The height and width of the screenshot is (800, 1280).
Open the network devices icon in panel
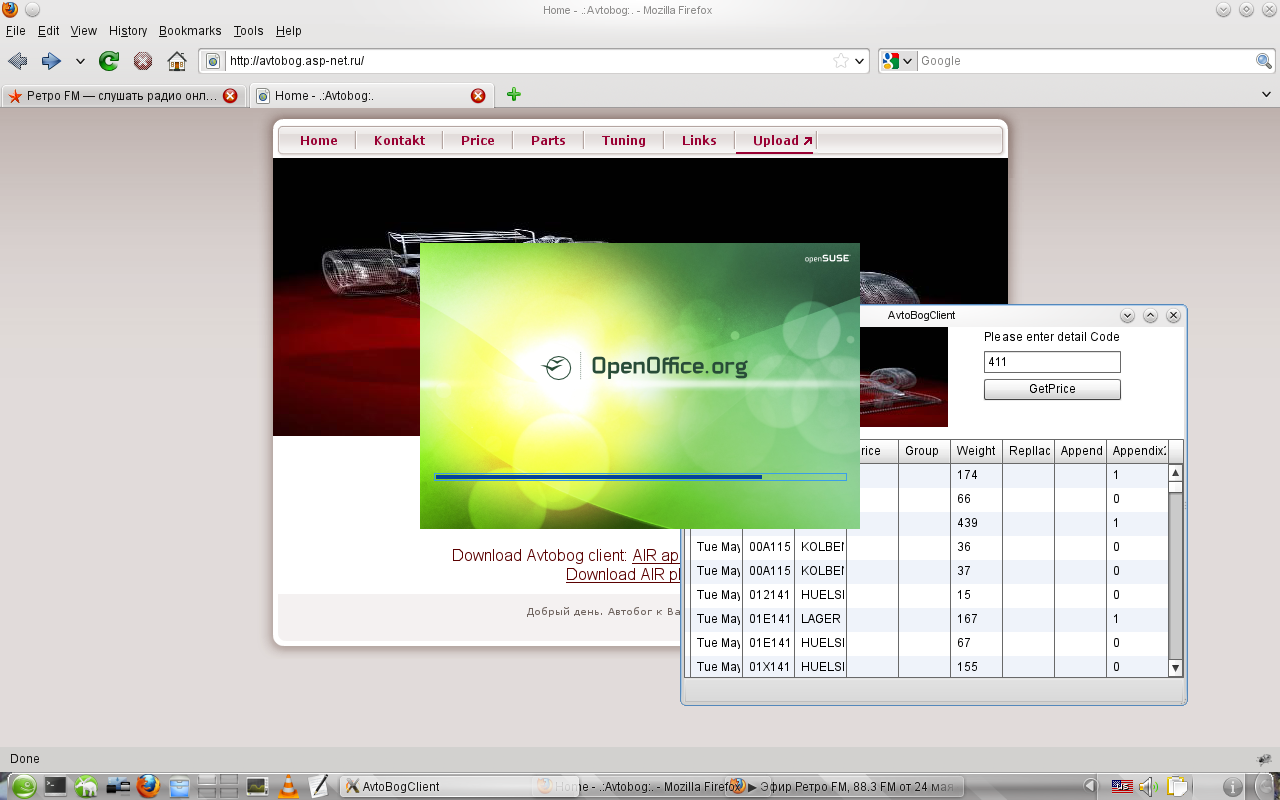pos(118,786)
